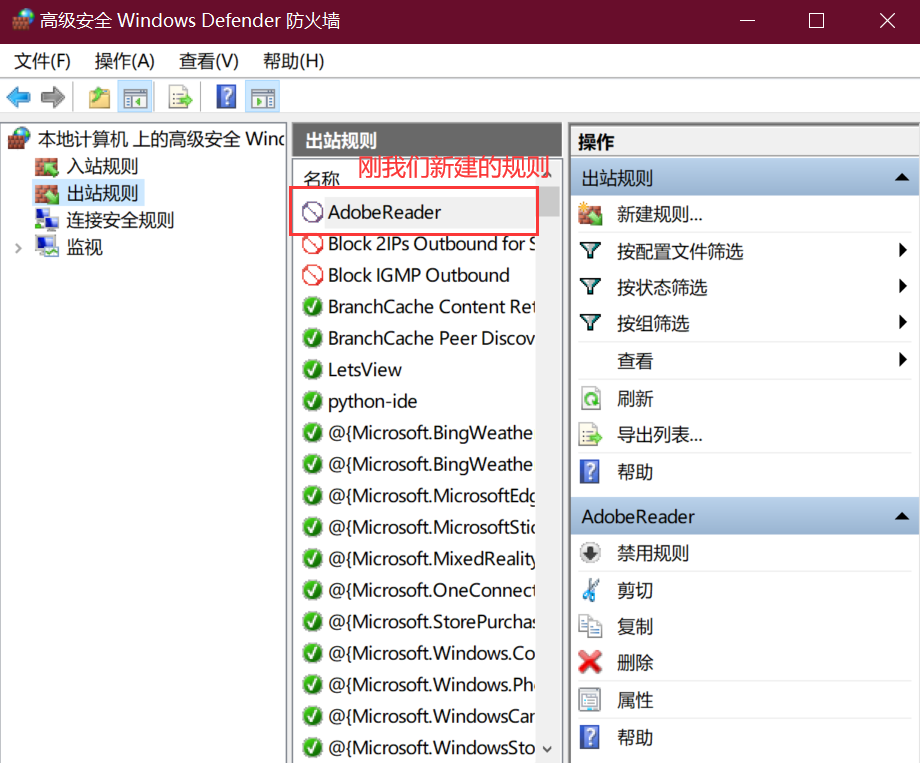The width and height of the screenshot is (920, 763).
Task: Click the export list toolbar icon
Action: [180, 97]
